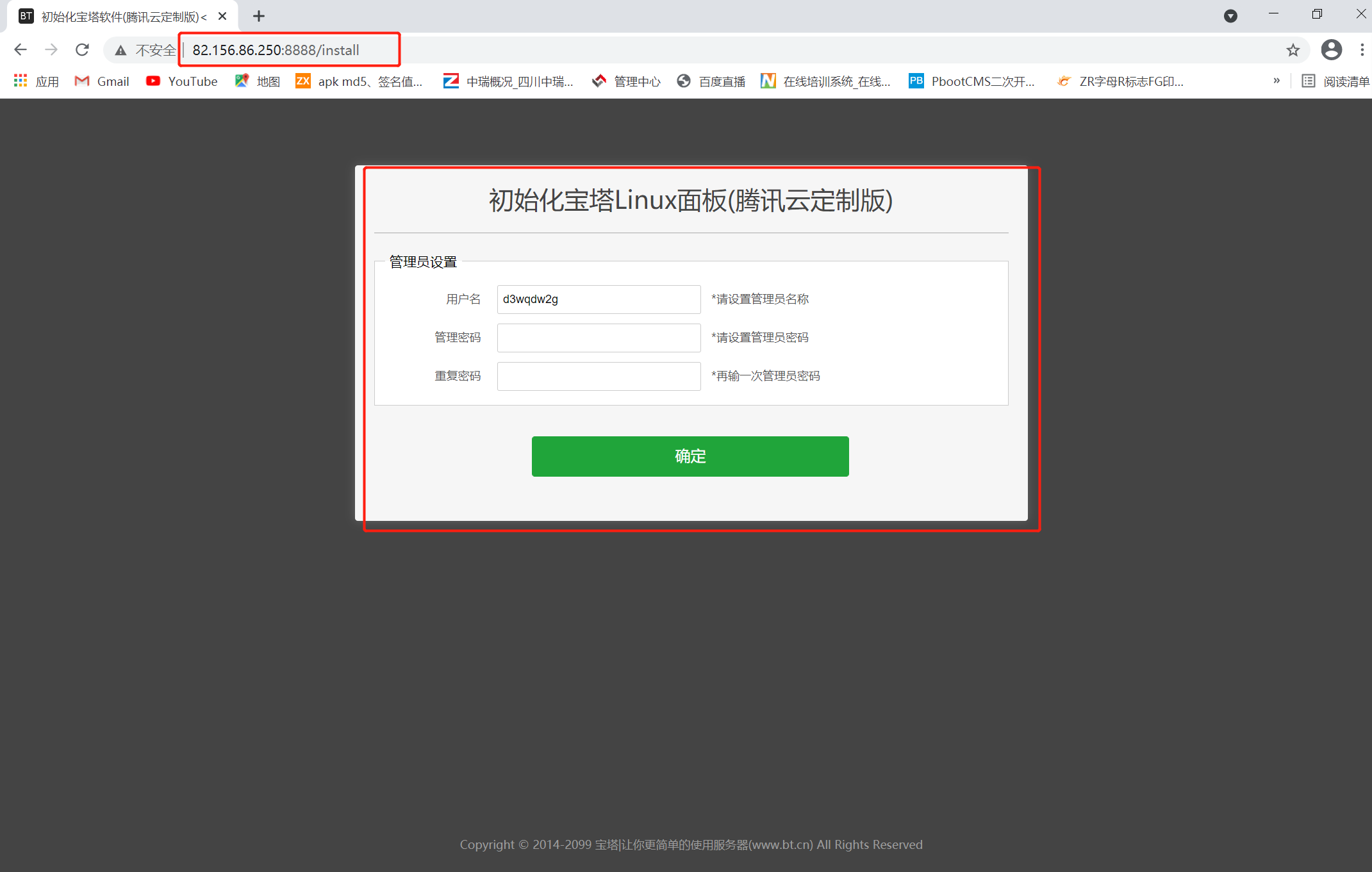Viewport: 1372px width, 872px height.
Task: Click the heading 初始化宝塔Linux面板(腾讯云定制版)
Action: (691, 201)
